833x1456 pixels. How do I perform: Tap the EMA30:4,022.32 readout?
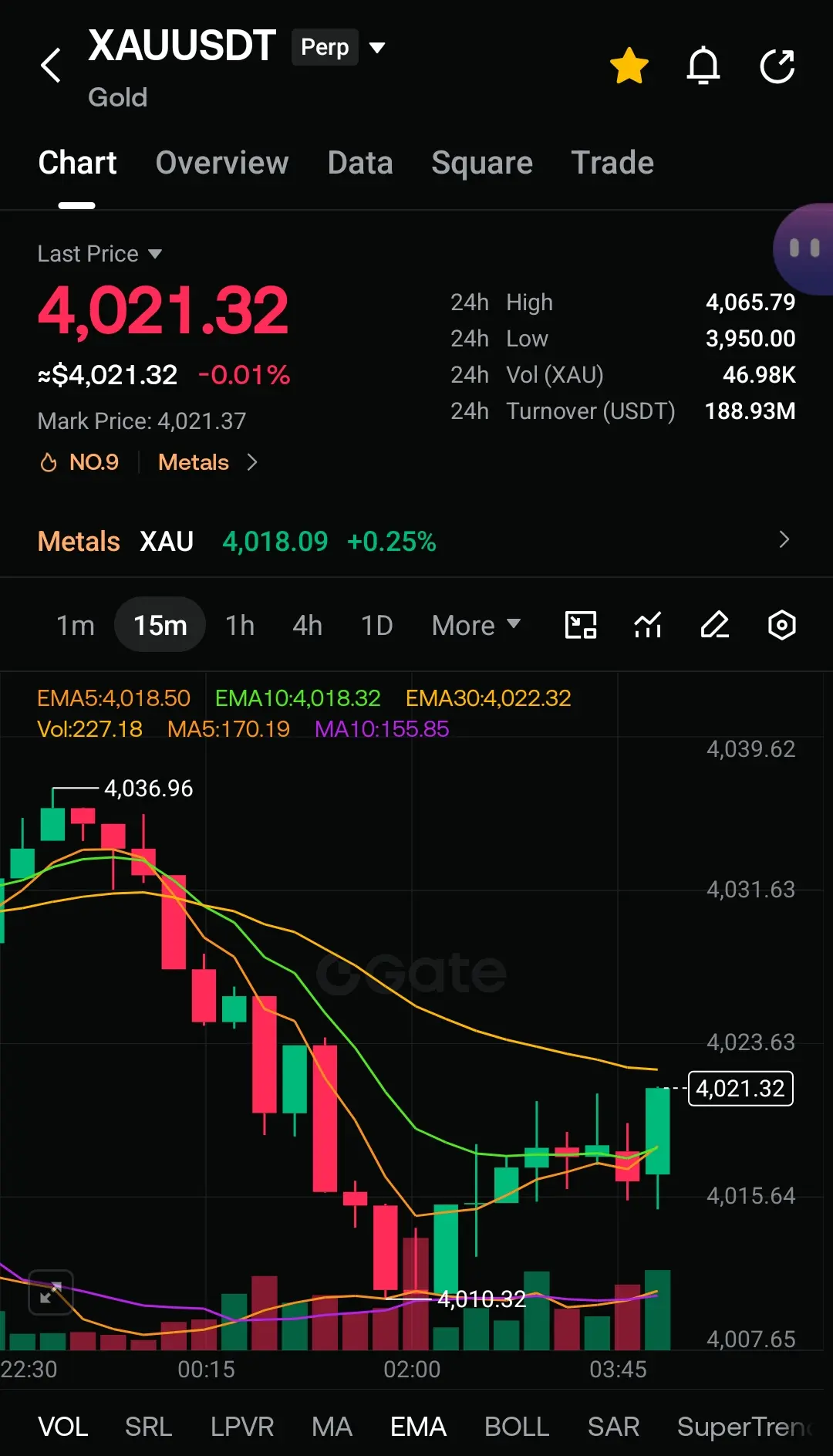click(488, 698)
